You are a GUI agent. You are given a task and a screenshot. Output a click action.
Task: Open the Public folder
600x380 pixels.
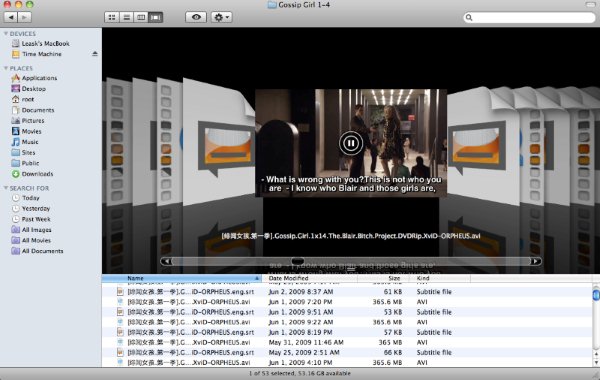coord(25,163)
